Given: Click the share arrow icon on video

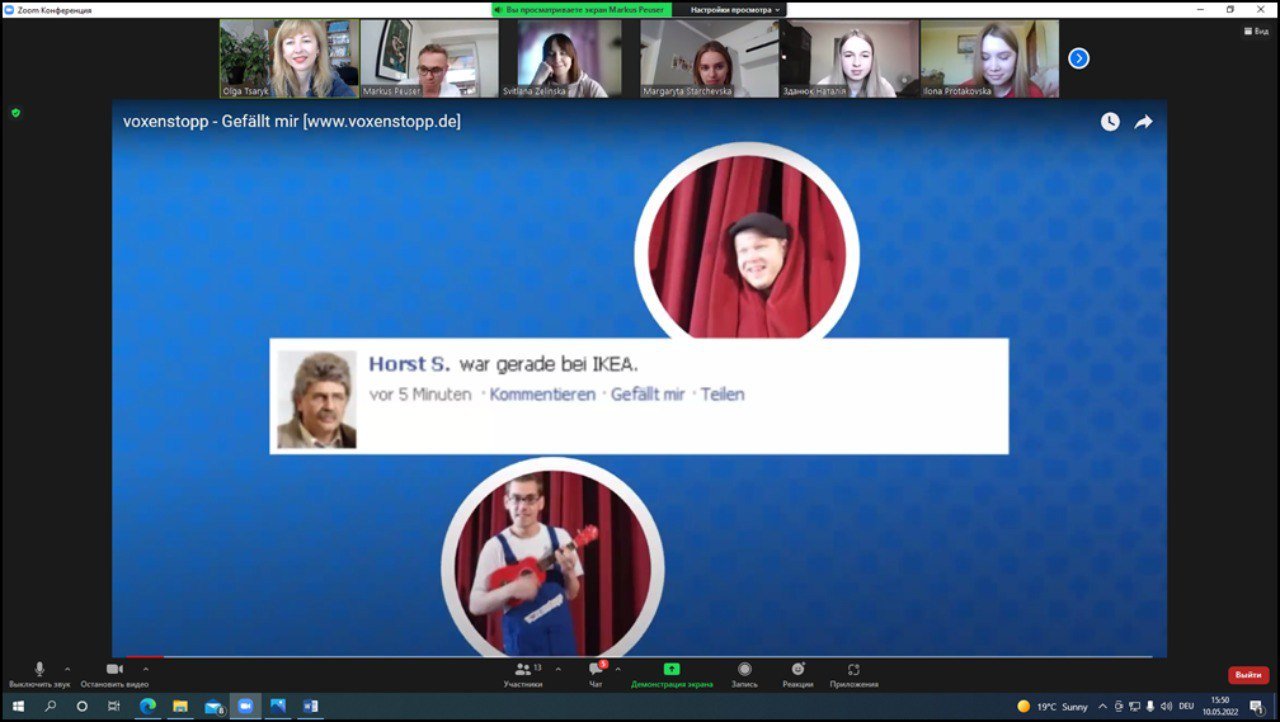Looking at the screenshot, I should [1143, 122].
